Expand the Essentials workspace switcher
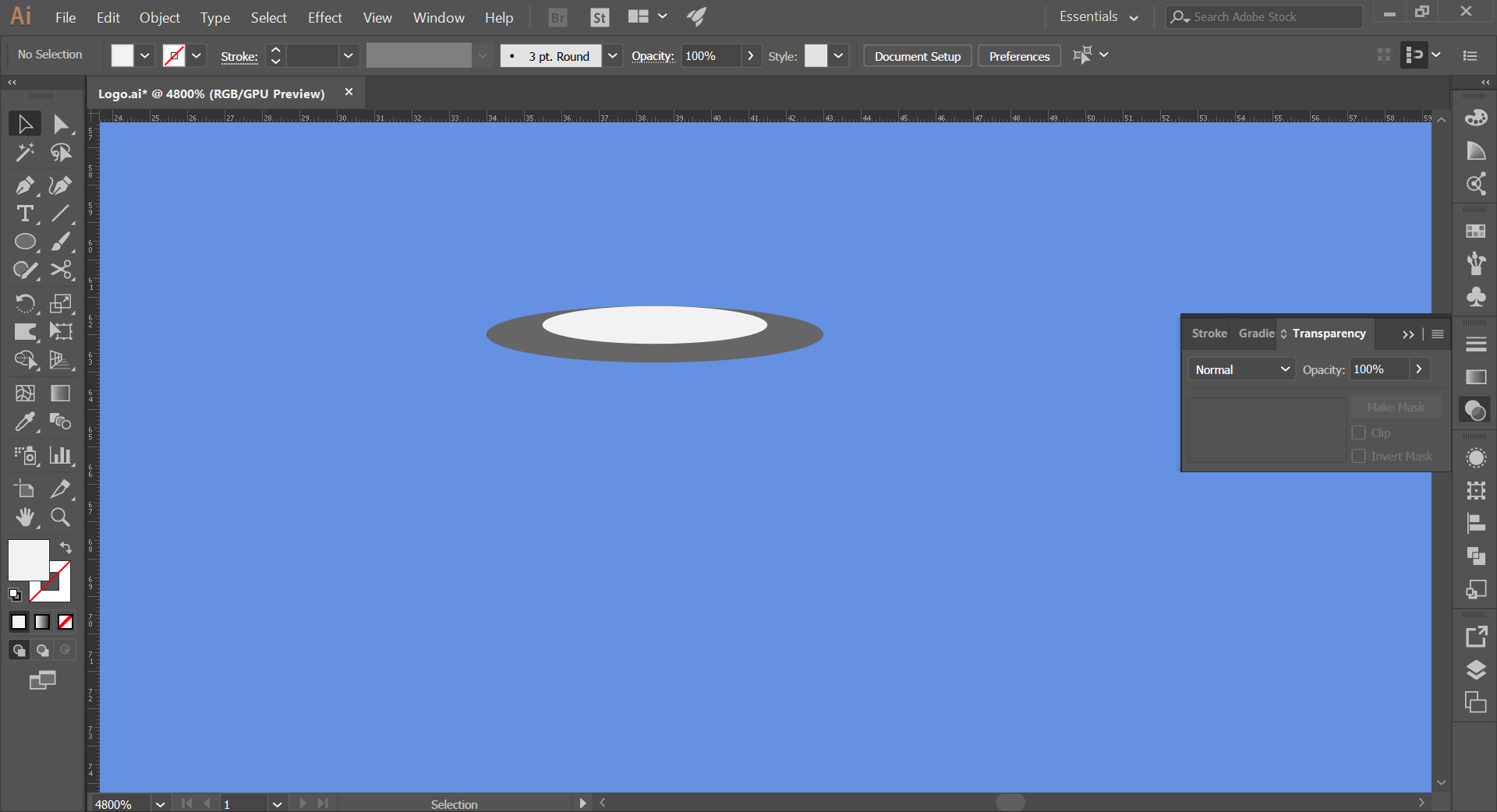The image size is (1497, 812). [x=1099, y=17]
